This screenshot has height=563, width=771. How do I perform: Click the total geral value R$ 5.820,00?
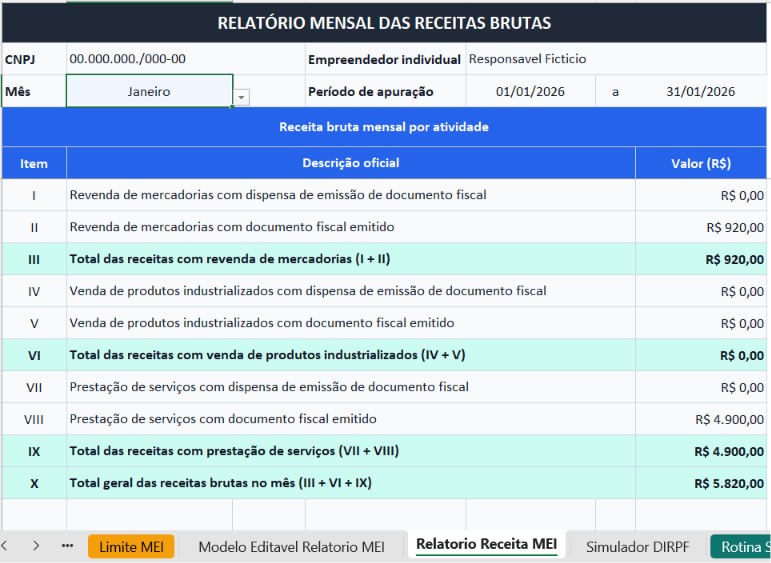tap(701, 483)
